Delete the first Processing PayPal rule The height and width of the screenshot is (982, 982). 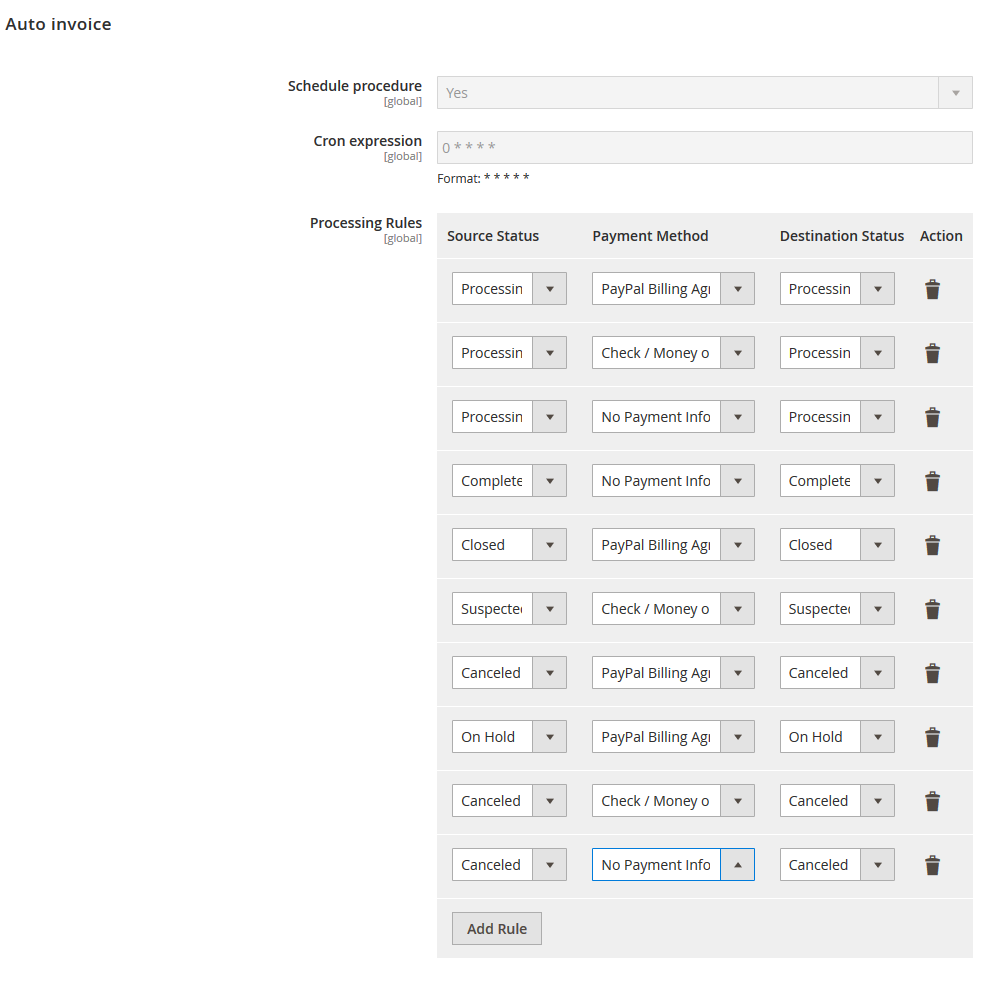click(x=932, y=290)
